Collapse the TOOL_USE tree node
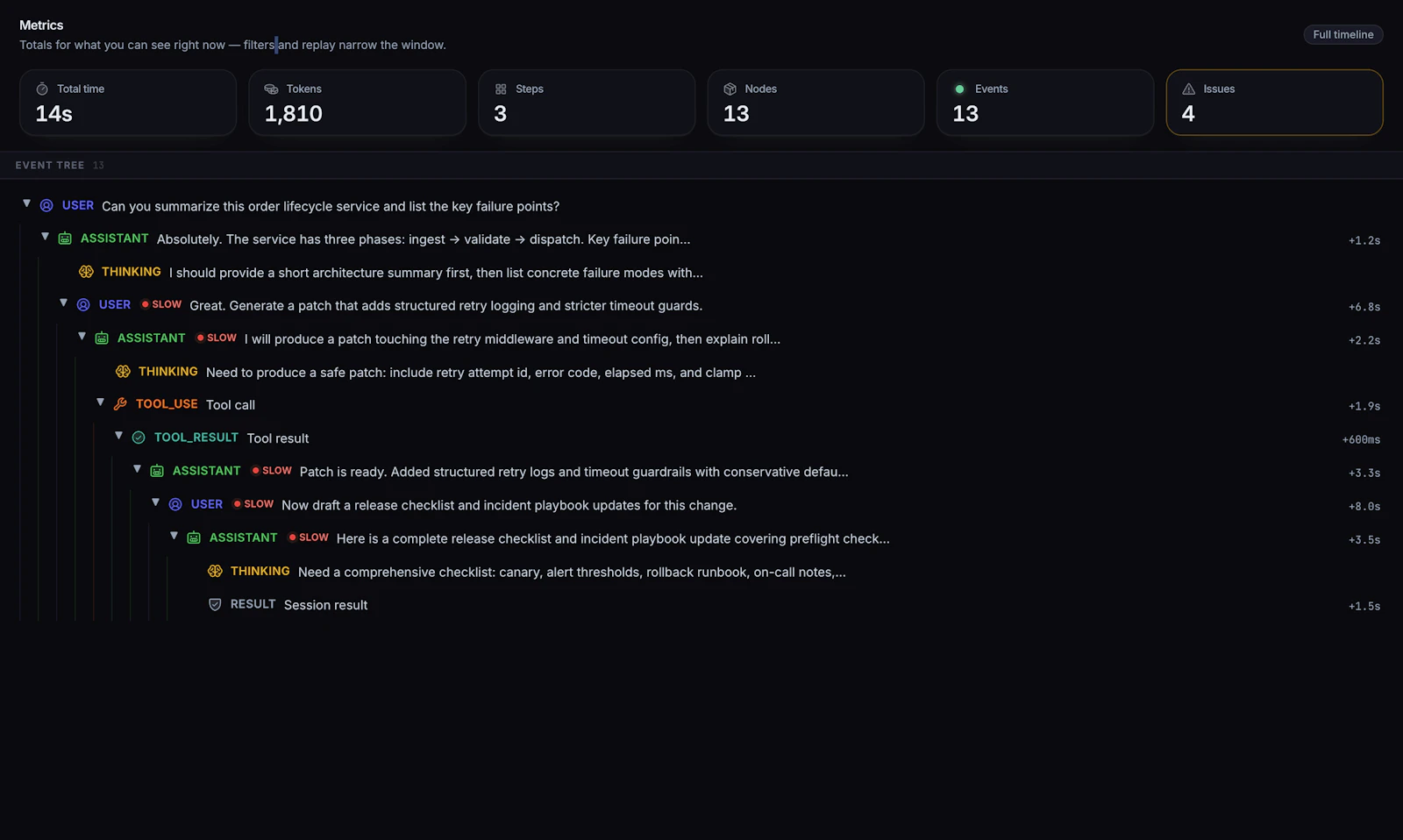1403x840 pixels. (x=100, y=402)
